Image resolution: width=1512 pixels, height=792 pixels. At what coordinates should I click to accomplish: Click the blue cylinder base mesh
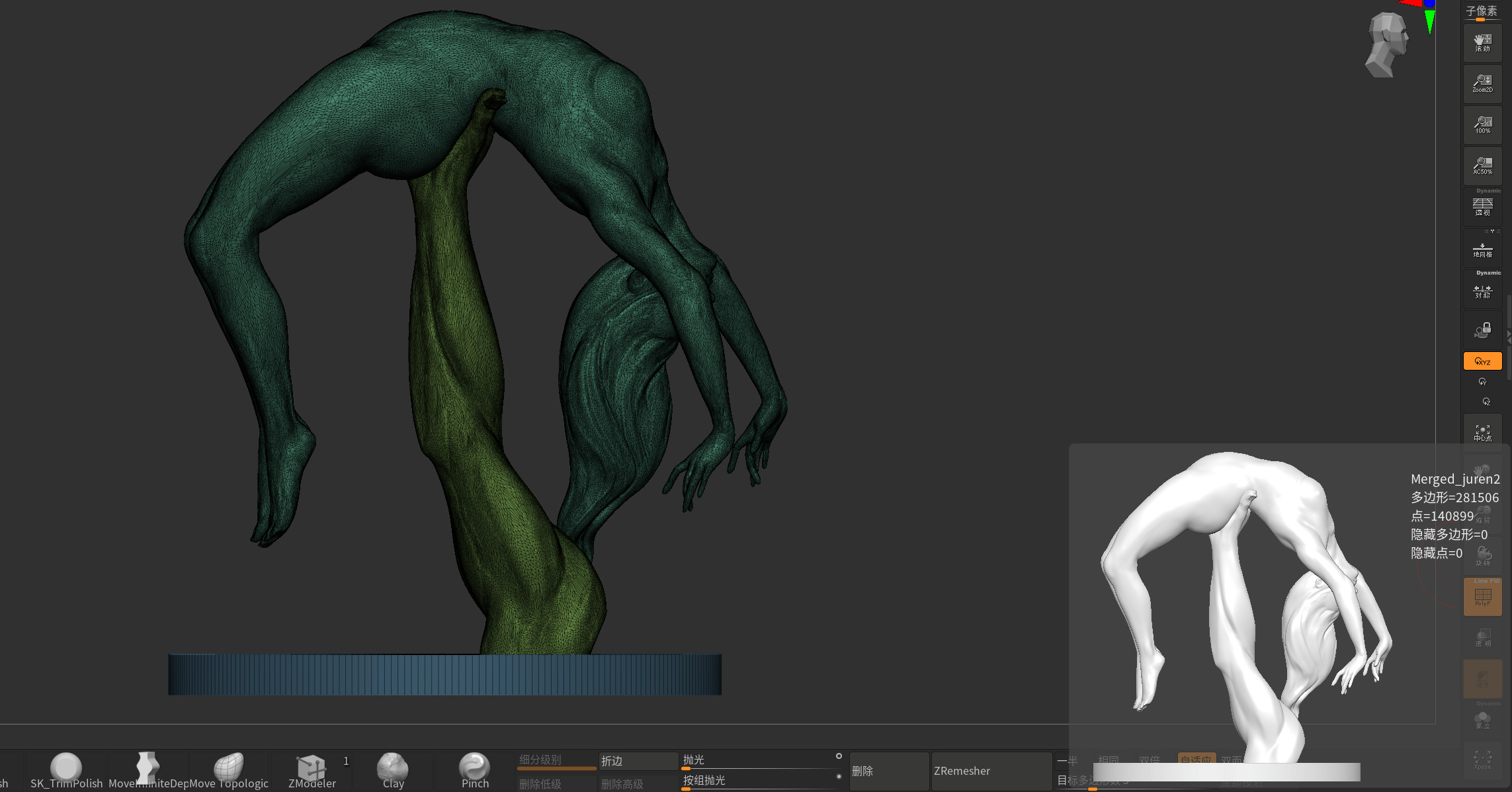(444, 674)
